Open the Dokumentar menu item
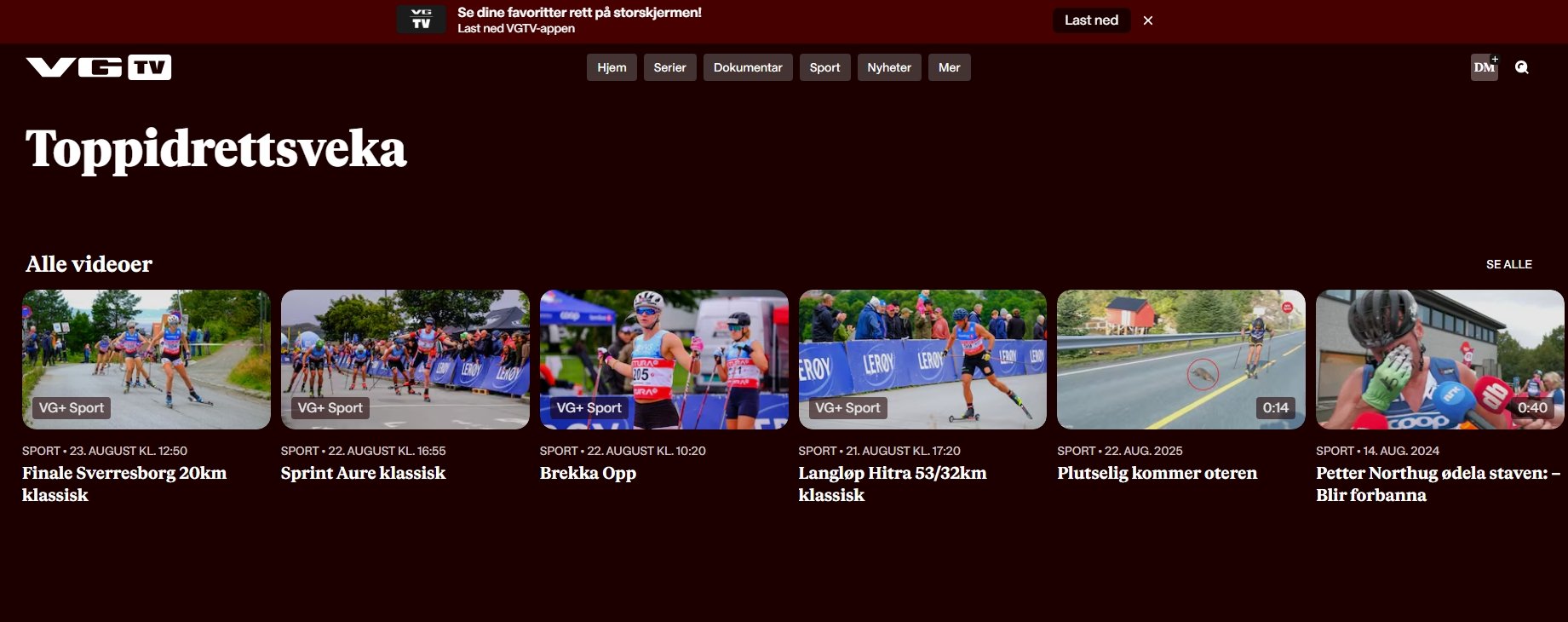 click(748, 67)
